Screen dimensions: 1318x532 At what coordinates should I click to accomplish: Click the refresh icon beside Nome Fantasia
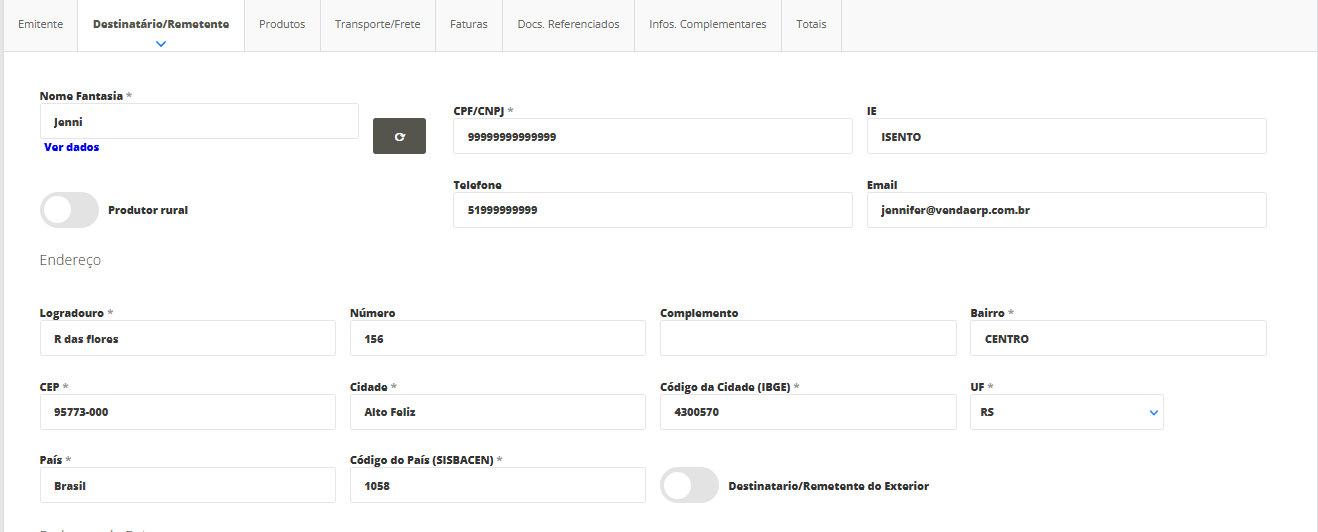coord(399,136)
